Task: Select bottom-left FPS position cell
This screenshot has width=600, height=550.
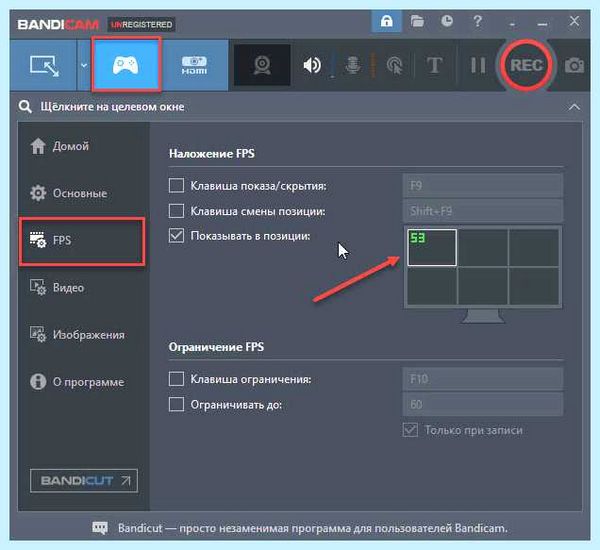Action: tap(432, 286)
